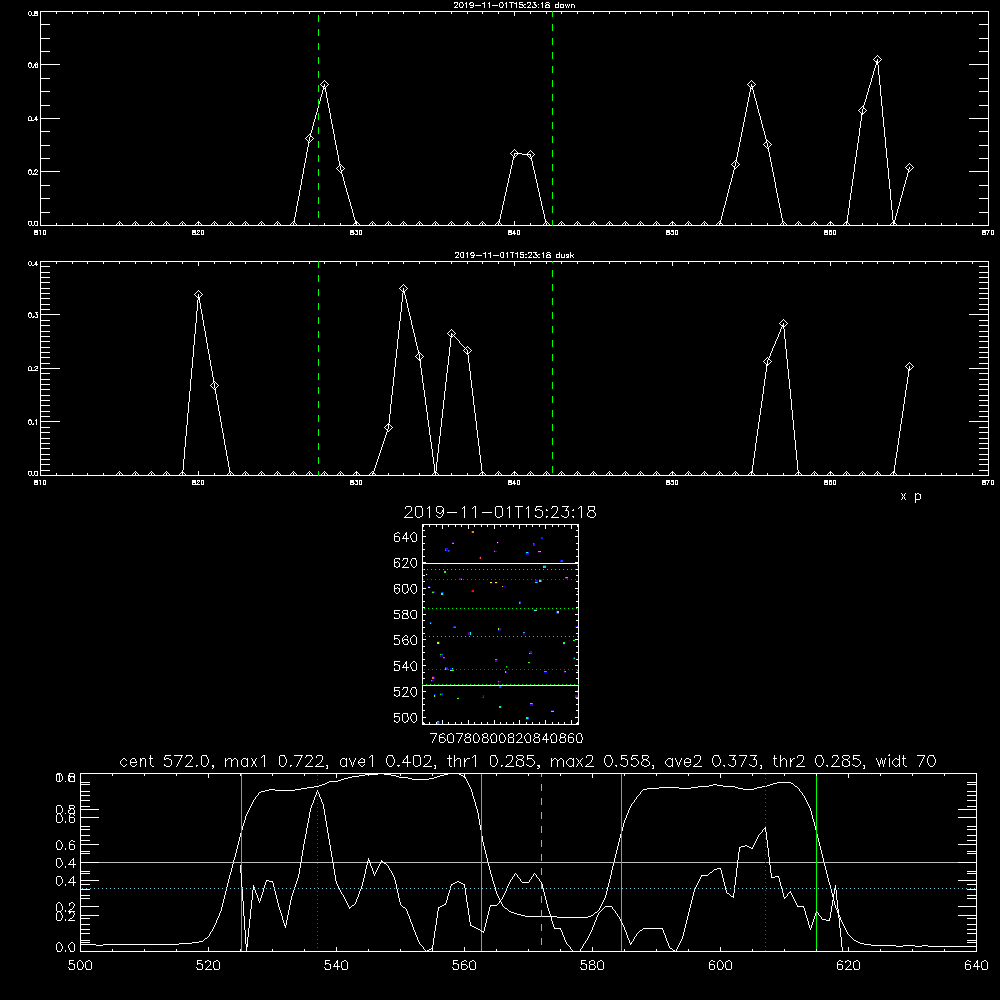The width and height of the screenshot is (1000, 1000).
Task: Click the highest diamond marker in the dawn plot
Action: 878,60
